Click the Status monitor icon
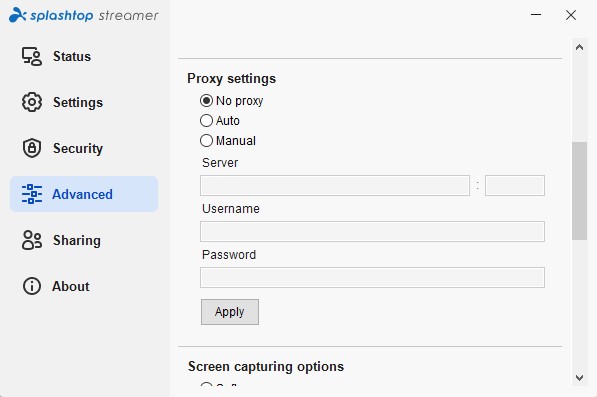The height and width of the screenshot is (397, 597). click(32, 56)
